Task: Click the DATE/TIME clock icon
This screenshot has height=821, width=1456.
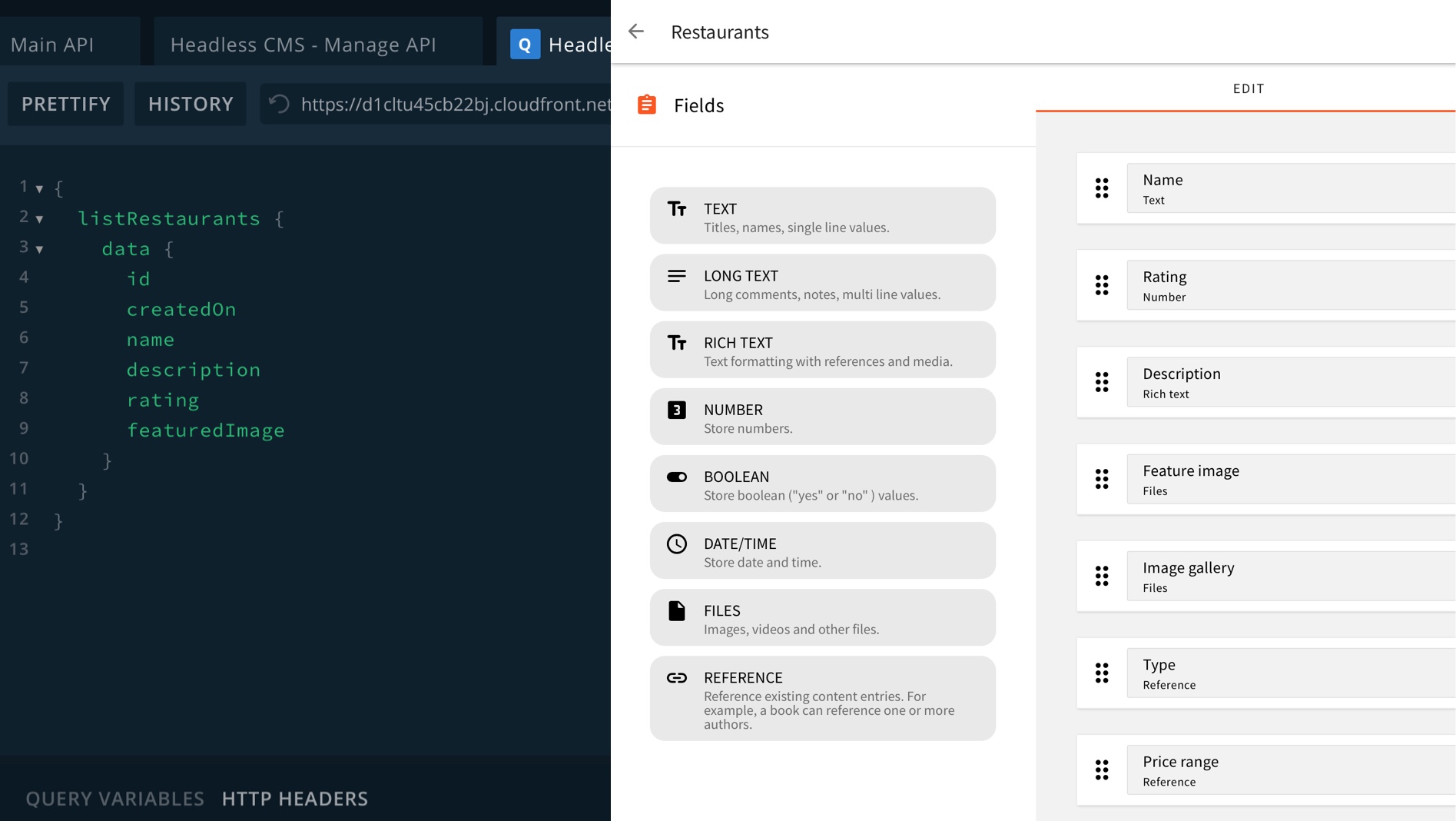Action: tap(677, 543)
